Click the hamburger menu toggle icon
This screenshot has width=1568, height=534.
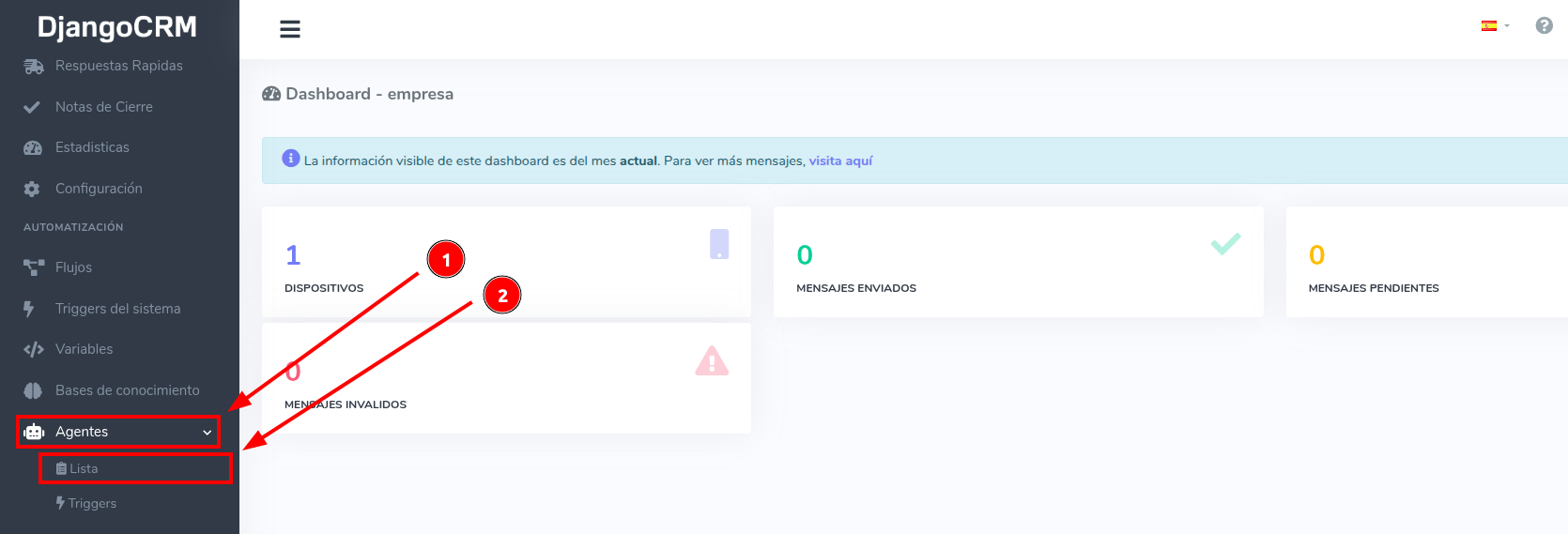[x=290, y=29]
